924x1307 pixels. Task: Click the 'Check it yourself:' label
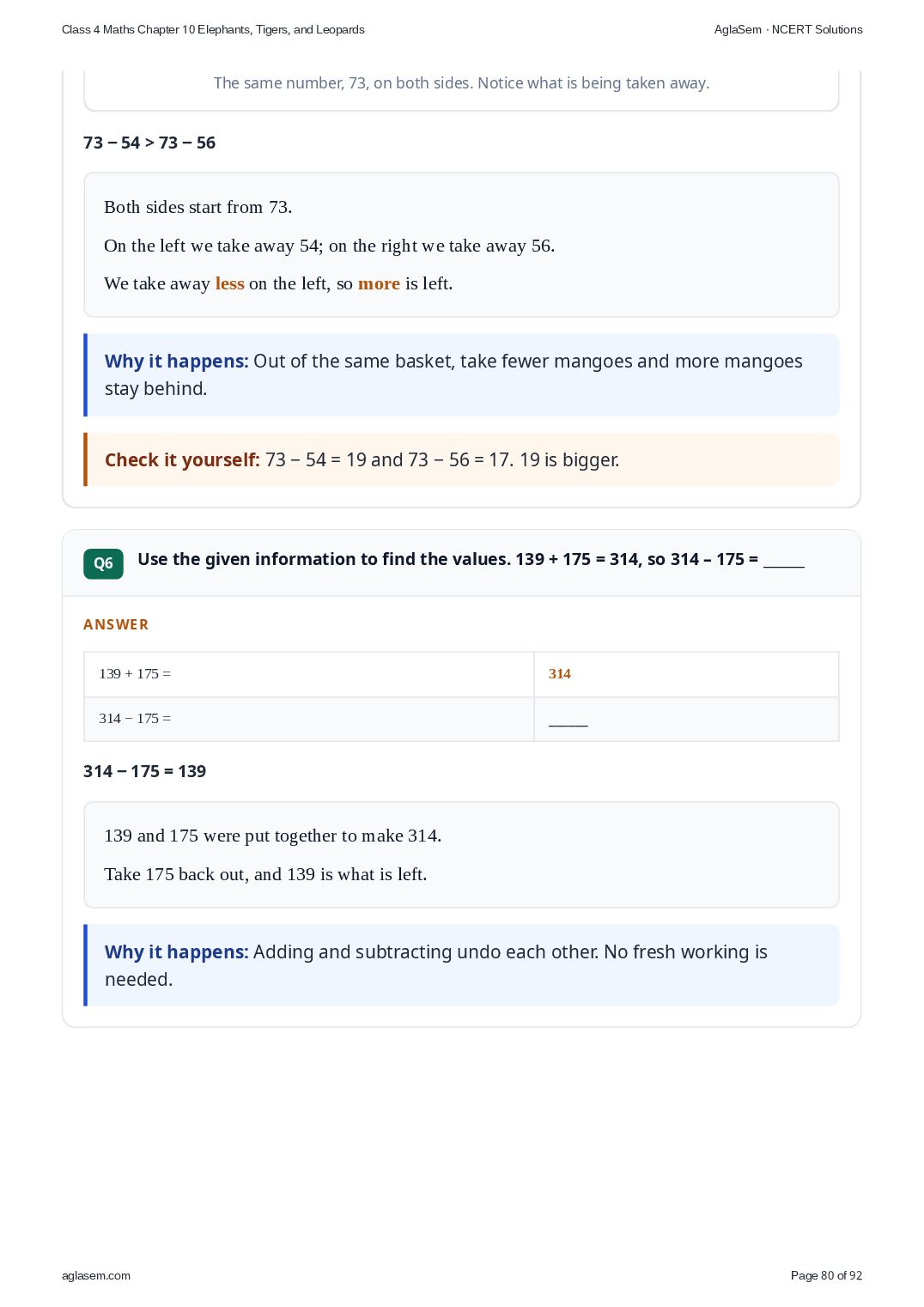182,459
